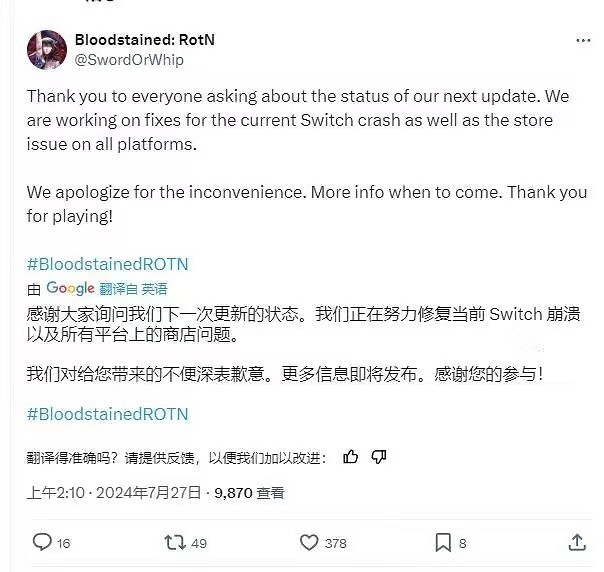Viewport: 604px width, 572px height.
Task: Click the translated #BloodstainedROTN hashtag
Action: coord(107,413)
